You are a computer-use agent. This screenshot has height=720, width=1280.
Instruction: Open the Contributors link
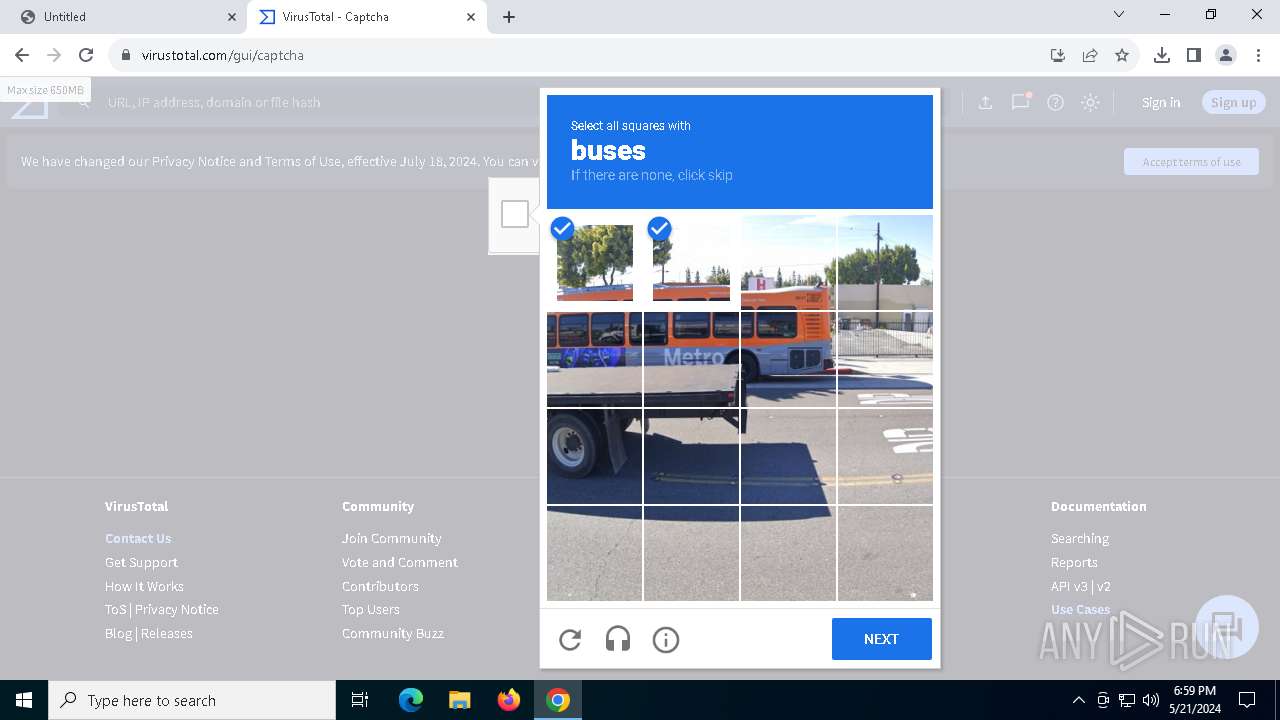pyautogui.click(x=380, y=586)
